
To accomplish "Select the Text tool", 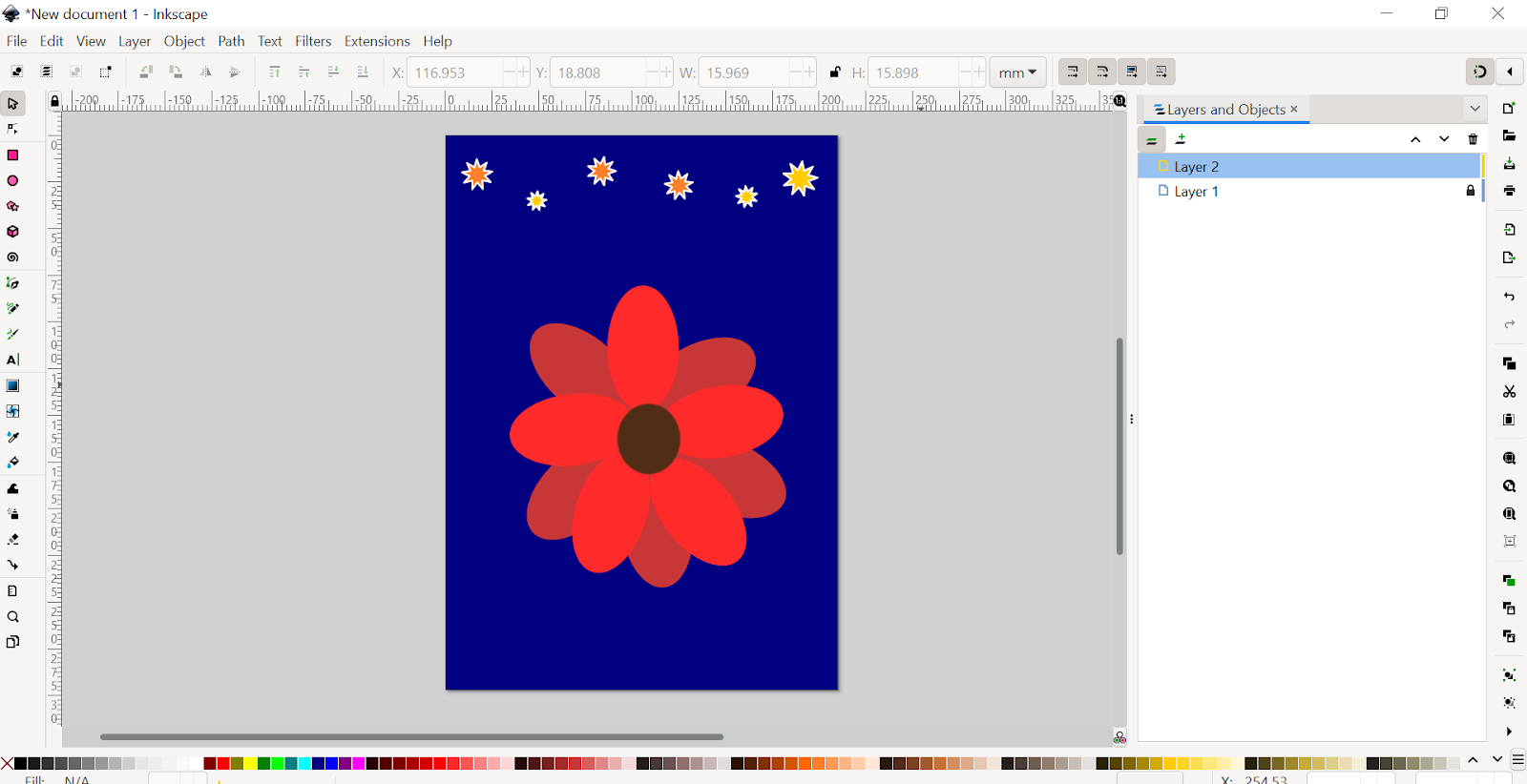I will (13, 360).
